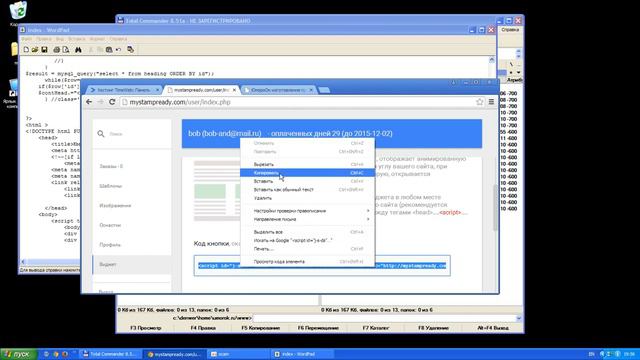Click F3 Просмотр in Total Commander
The height and width of the screenshot is (360, 640).
click(146, 328)
